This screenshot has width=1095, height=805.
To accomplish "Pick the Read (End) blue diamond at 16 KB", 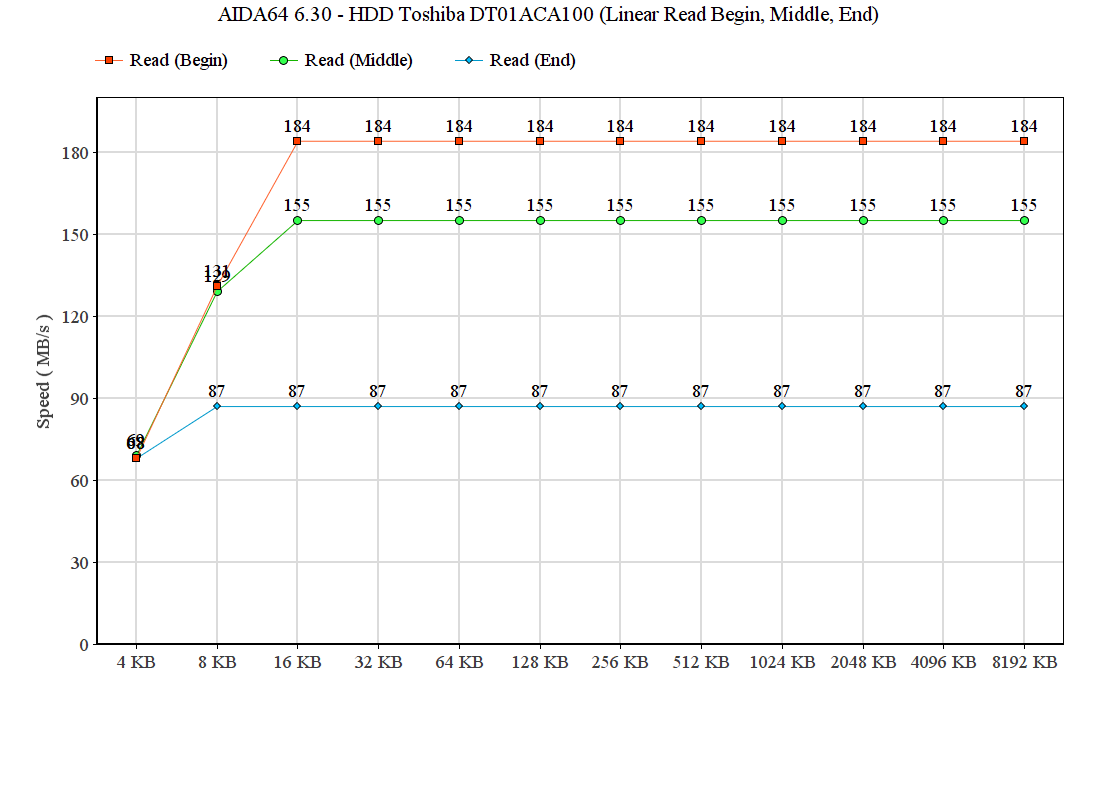I will pos(297,406).
